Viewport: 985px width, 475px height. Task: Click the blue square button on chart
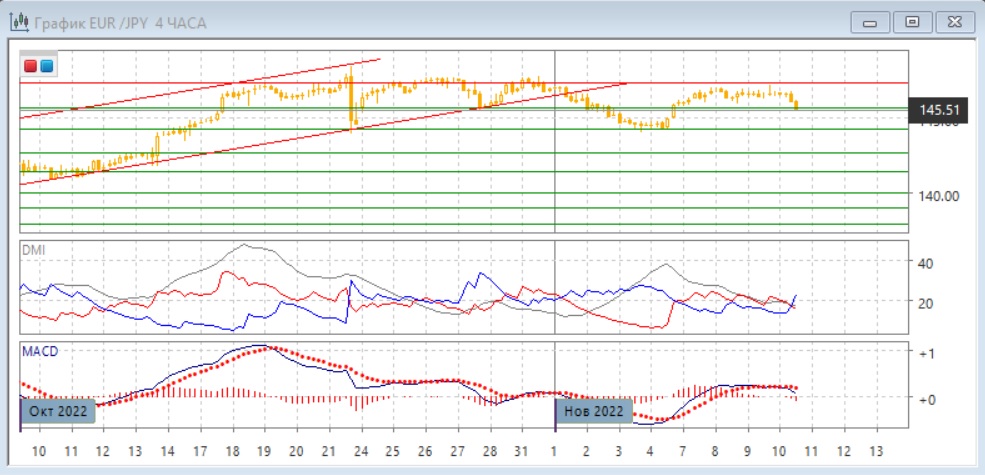pos(46,66)
